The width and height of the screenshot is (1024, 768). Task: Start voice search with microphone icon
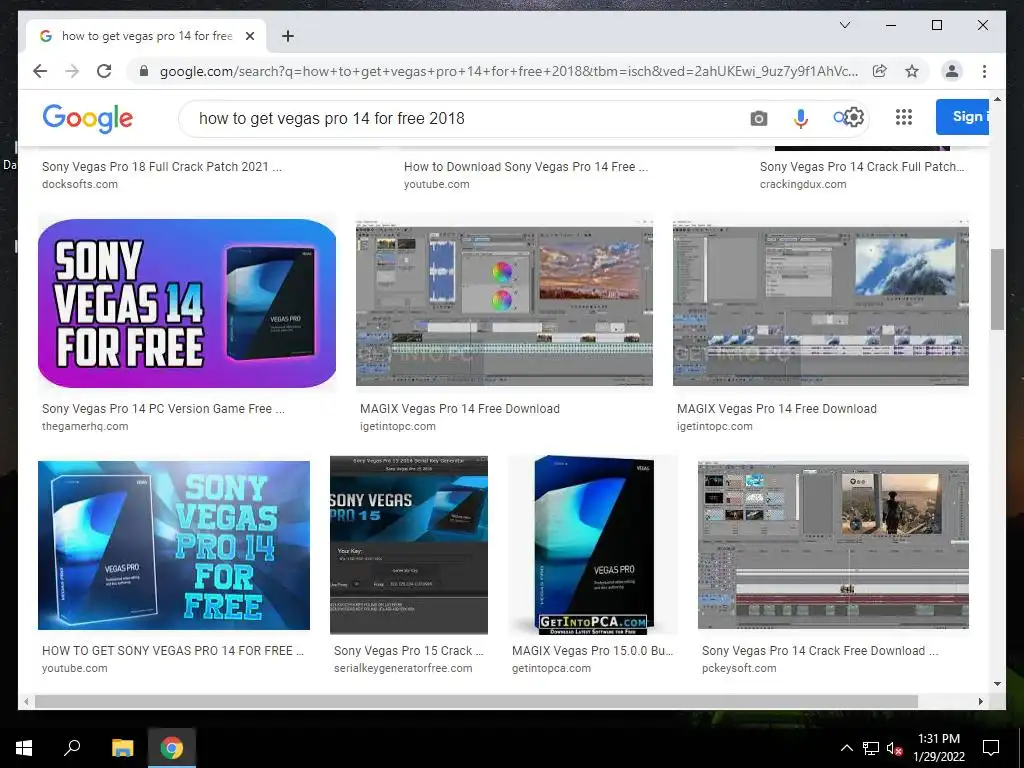coord(801,118)
